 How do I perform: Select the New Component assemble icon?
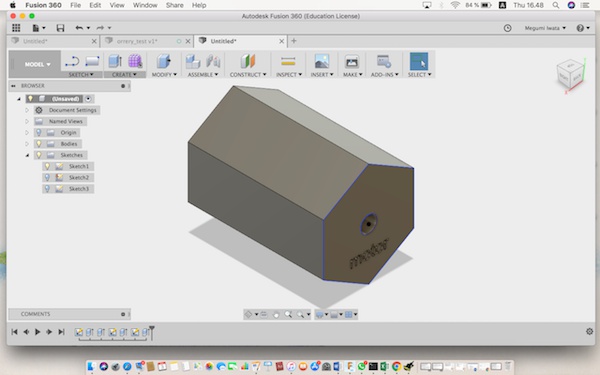[193, 61]
